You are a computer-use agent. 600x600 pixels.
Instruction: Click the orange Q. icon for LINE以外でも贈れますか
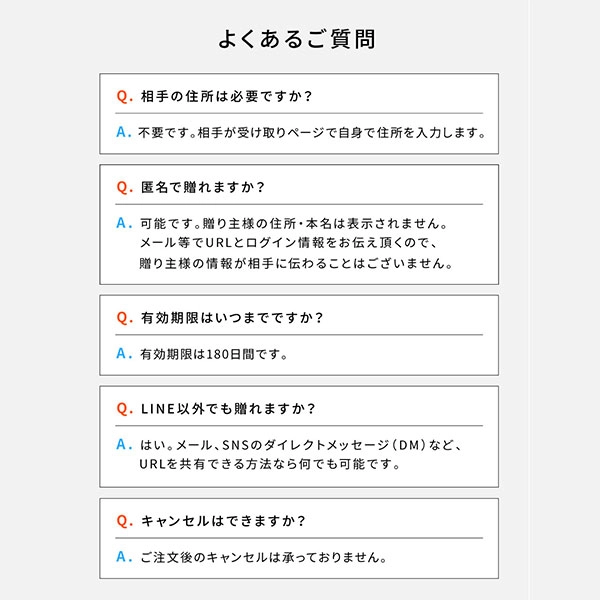125,409
